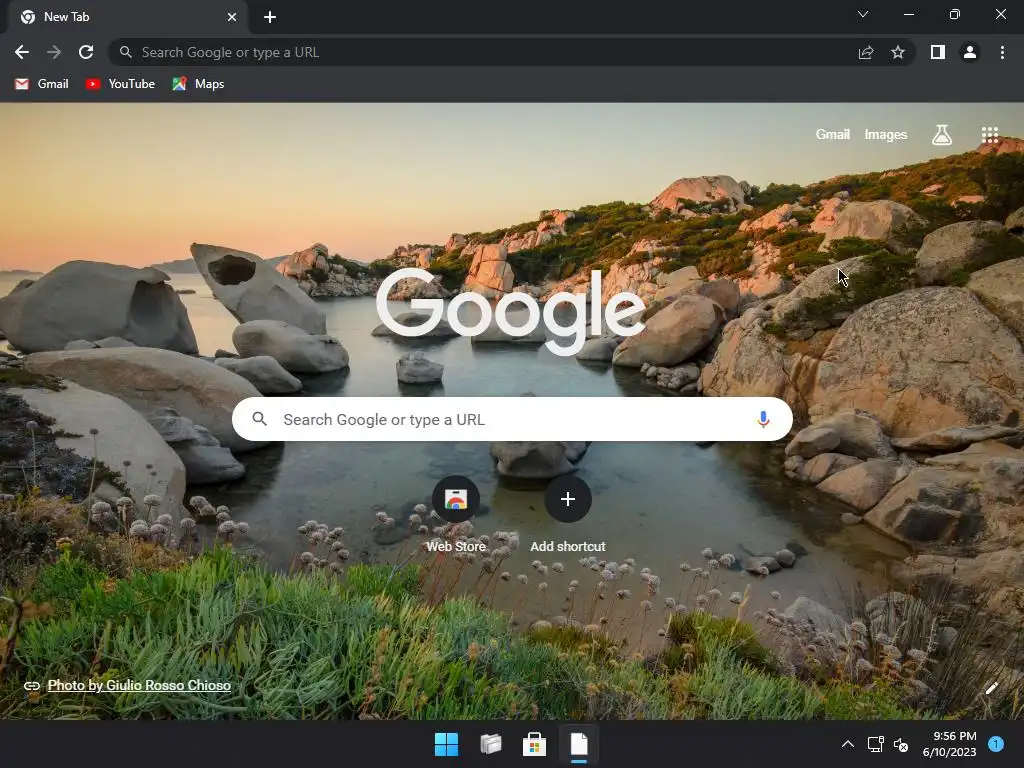Expand the tab search chevron
This screenshot has width=1024, height=768.
[863, 14]
